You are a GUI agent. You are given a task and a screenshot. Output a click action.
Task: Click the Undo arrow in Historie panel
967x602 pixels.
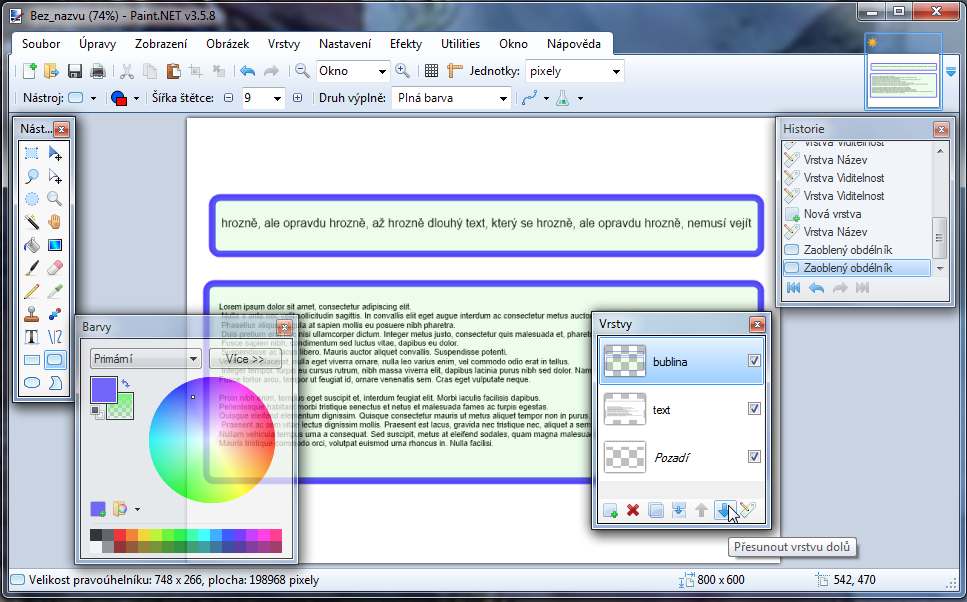point(817,288)
